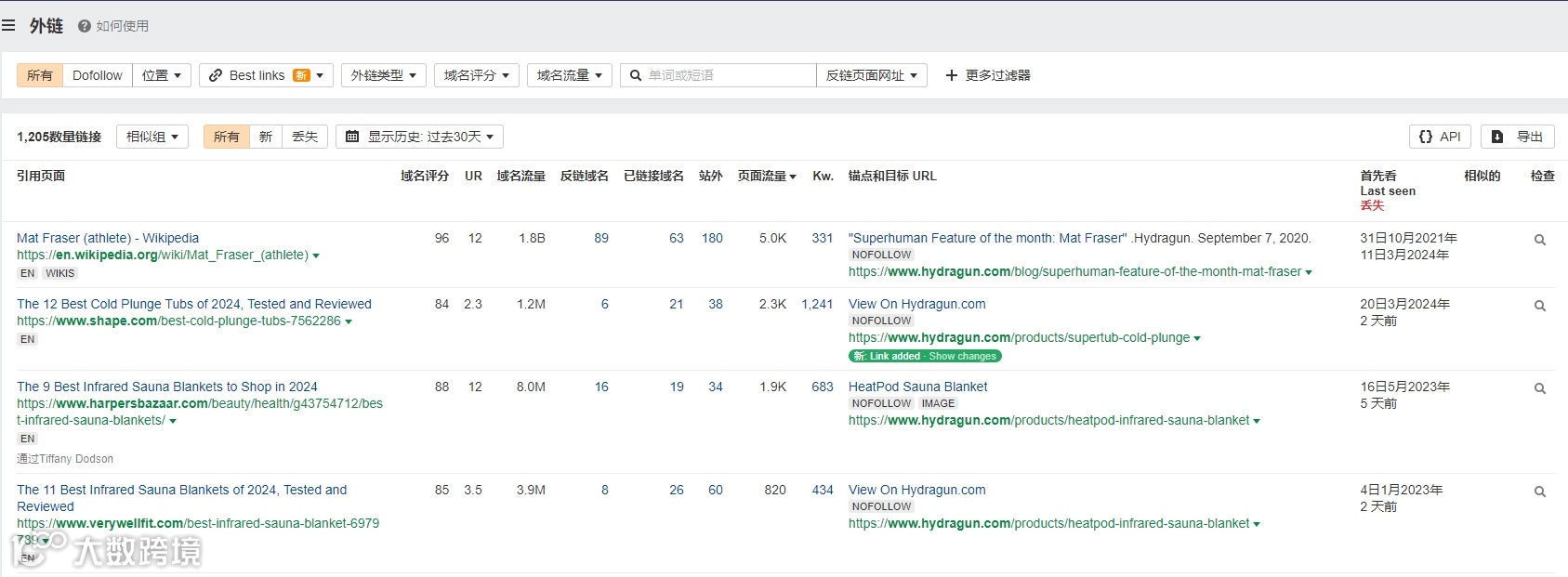Image resolution: width=1568 pixels, height=577 pixels.
Task: Open the Best links dropdown
Action: pos(266,75)
